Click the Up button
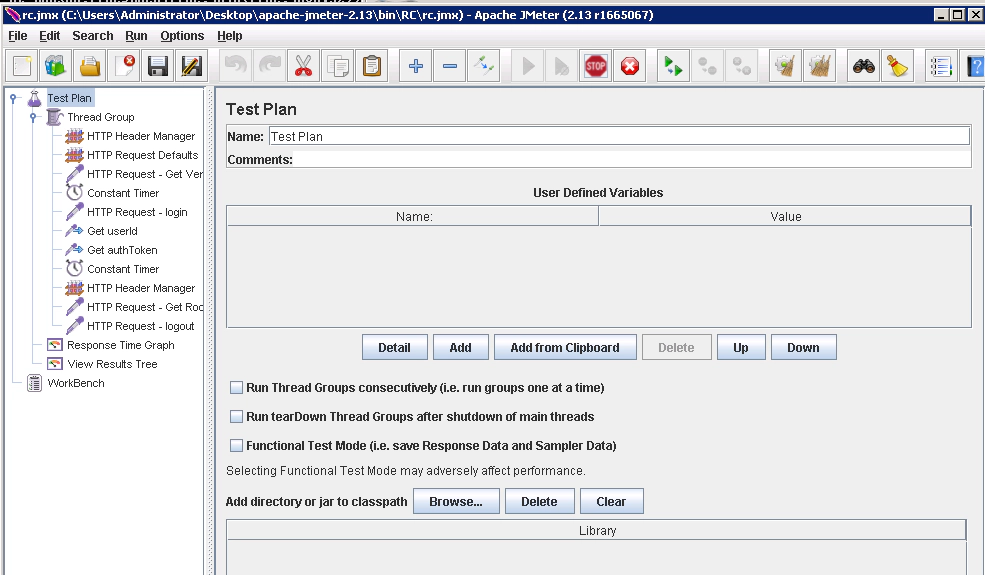 click(x=741, y=348)
